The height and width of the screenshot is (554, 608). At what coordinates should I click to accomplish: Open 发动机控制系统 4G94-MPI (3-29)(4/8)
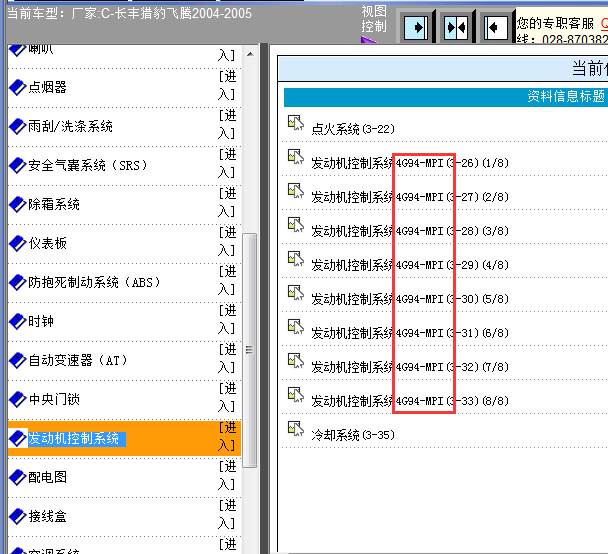coord(410,265)
